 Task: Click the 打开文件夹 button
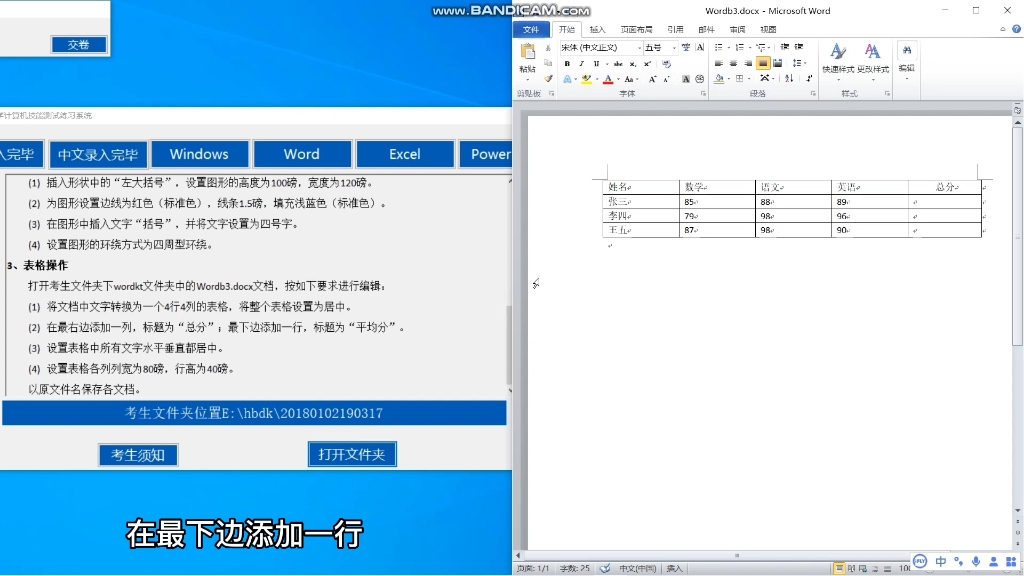352,454
